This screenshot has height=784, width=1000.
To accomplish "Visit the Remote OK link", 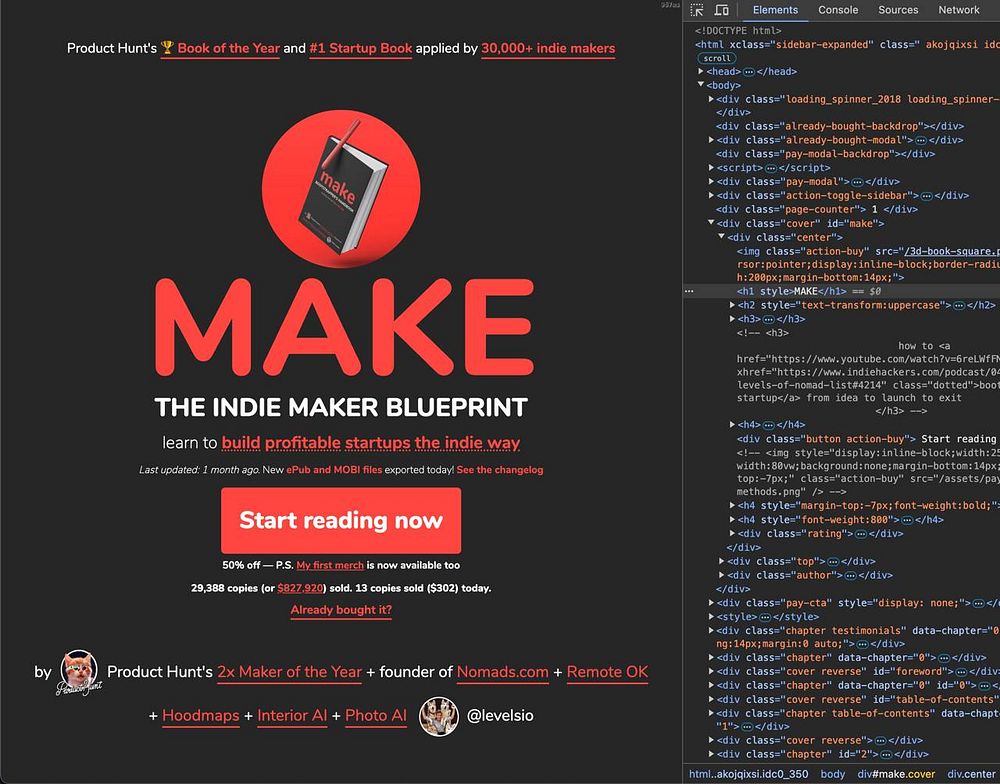I will point(607,672).
